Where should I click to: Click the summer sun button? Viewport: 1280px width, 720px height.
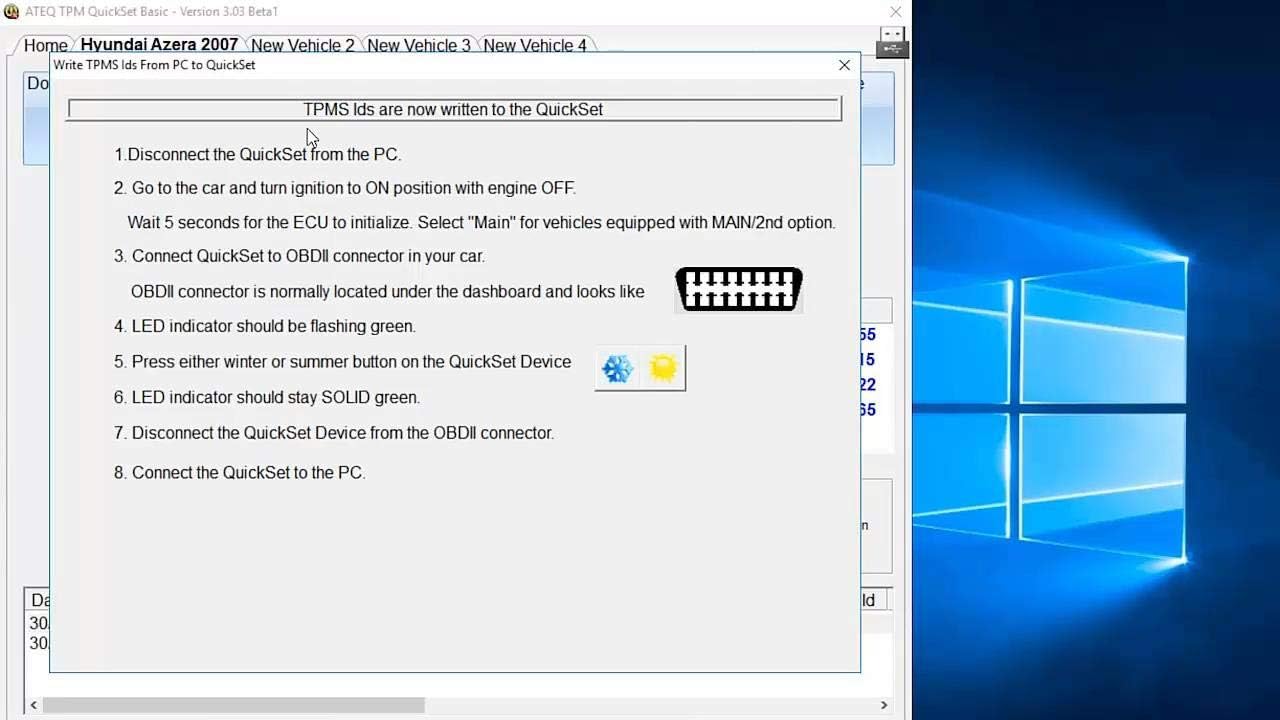coord(663,369)
